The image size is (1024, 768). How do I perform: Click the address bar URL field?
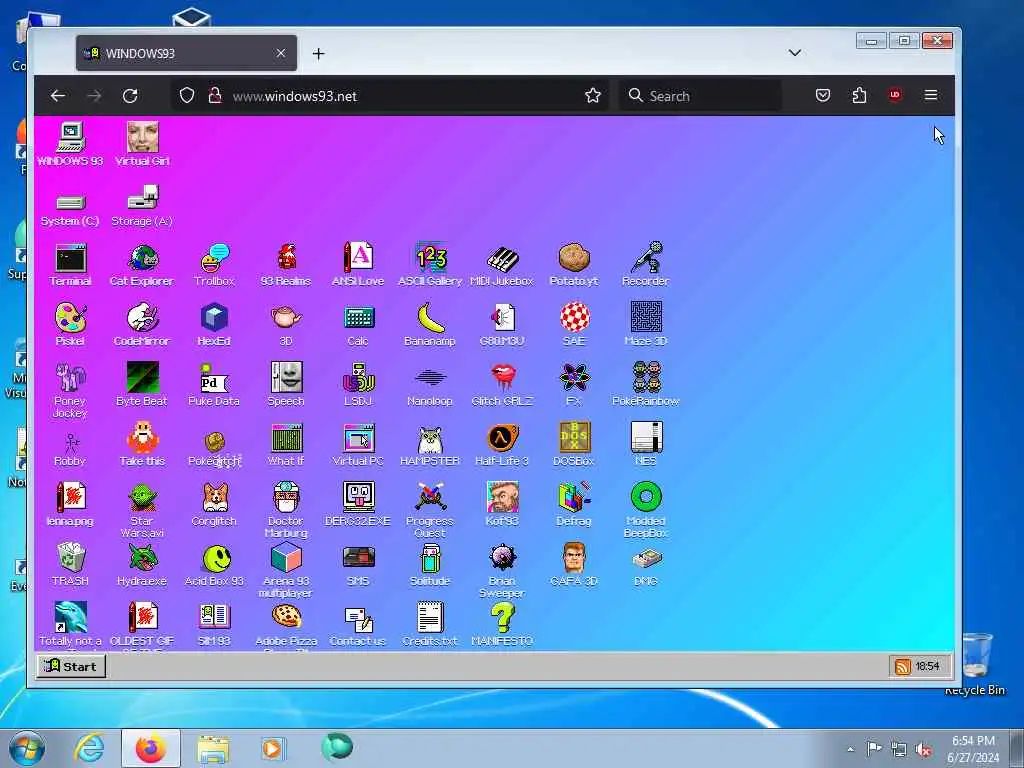click(392, 96)
